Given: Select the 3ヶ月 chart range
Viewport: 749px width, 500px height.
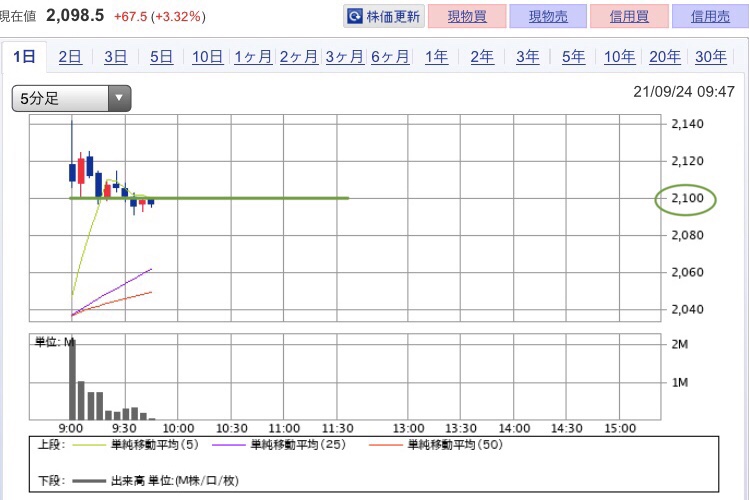Looking at the screenshot, I should [x=344, y=57].
